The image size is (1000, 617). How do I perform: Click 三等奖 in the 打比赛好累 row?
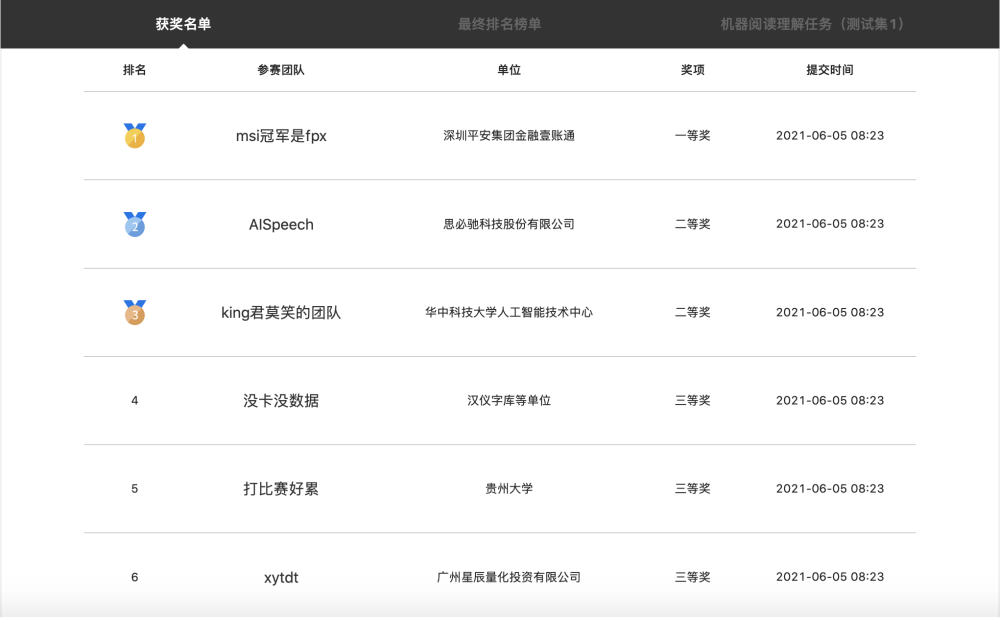point(693,488)
